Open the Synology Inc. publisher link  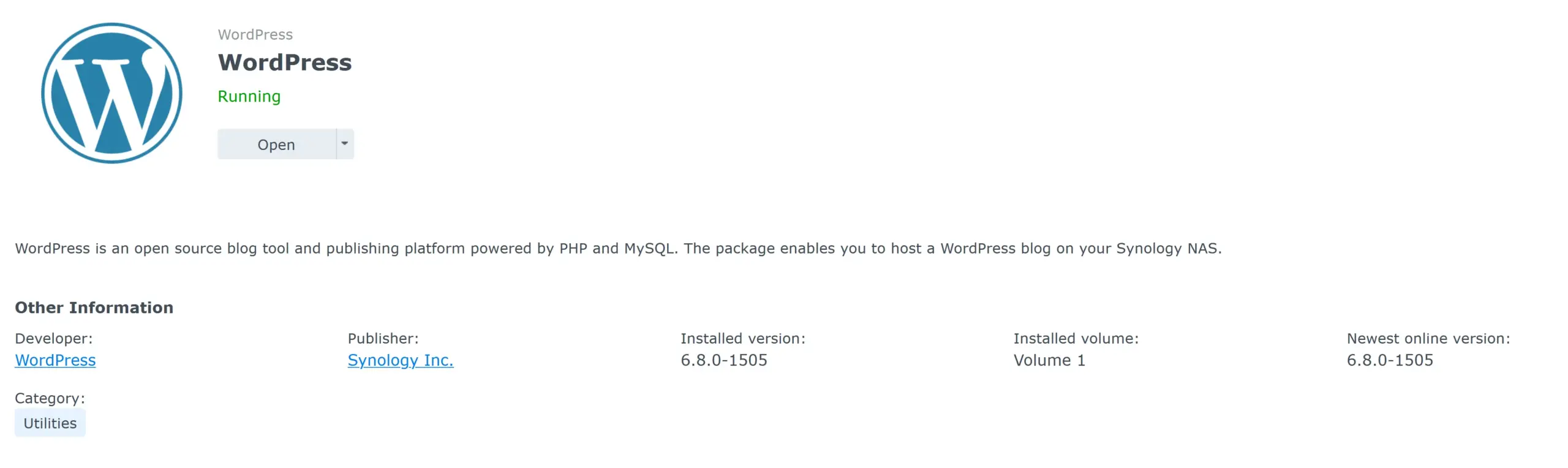pos(401,360)
